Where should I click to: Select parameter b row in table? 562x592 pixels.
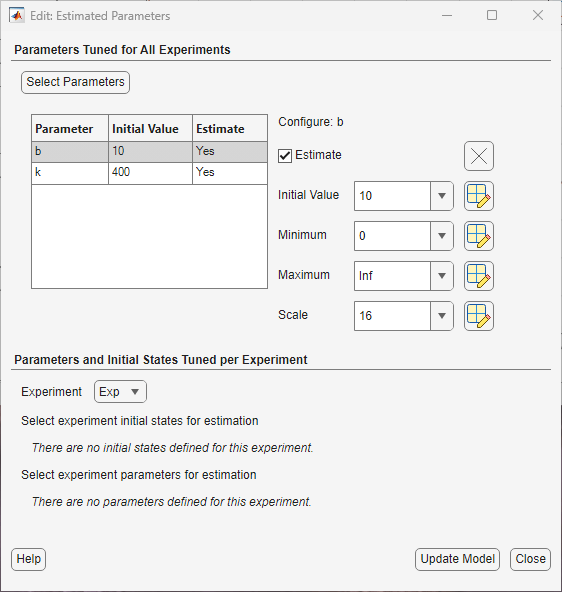coord(149,152)
